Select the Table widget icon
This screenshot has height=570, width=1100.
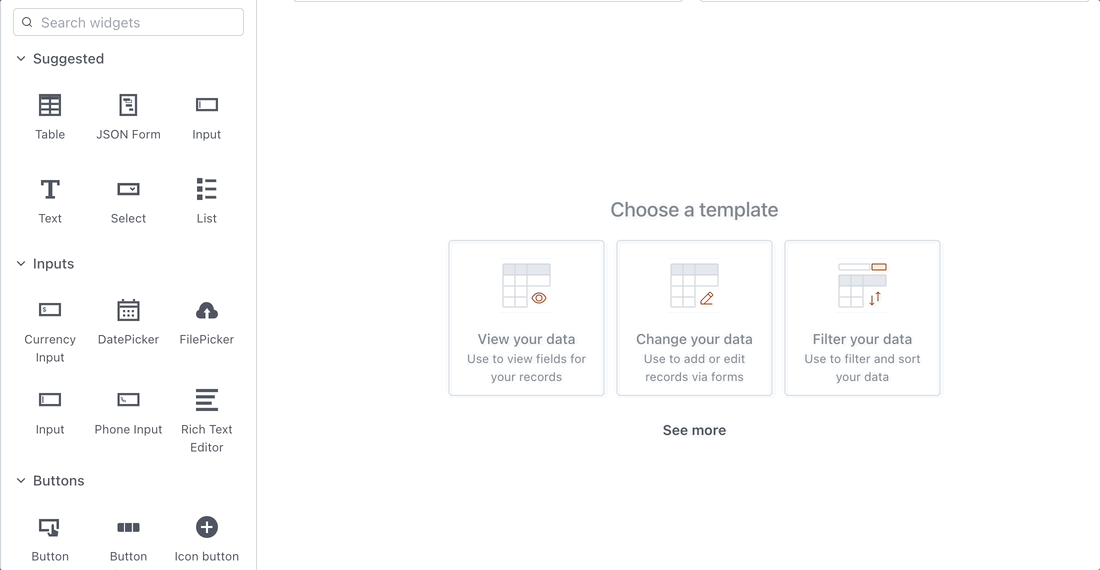point(50,105)
